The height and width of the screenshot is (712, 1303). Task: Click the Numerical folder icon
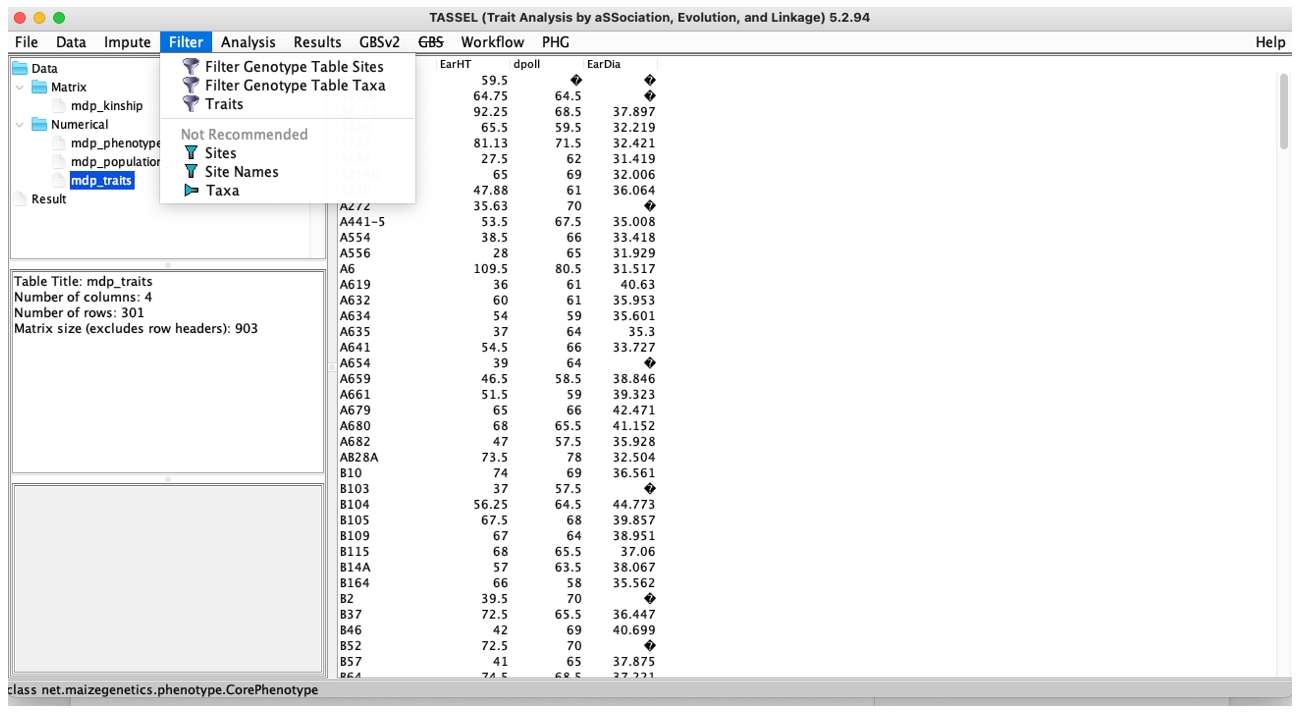coord(39,125)
